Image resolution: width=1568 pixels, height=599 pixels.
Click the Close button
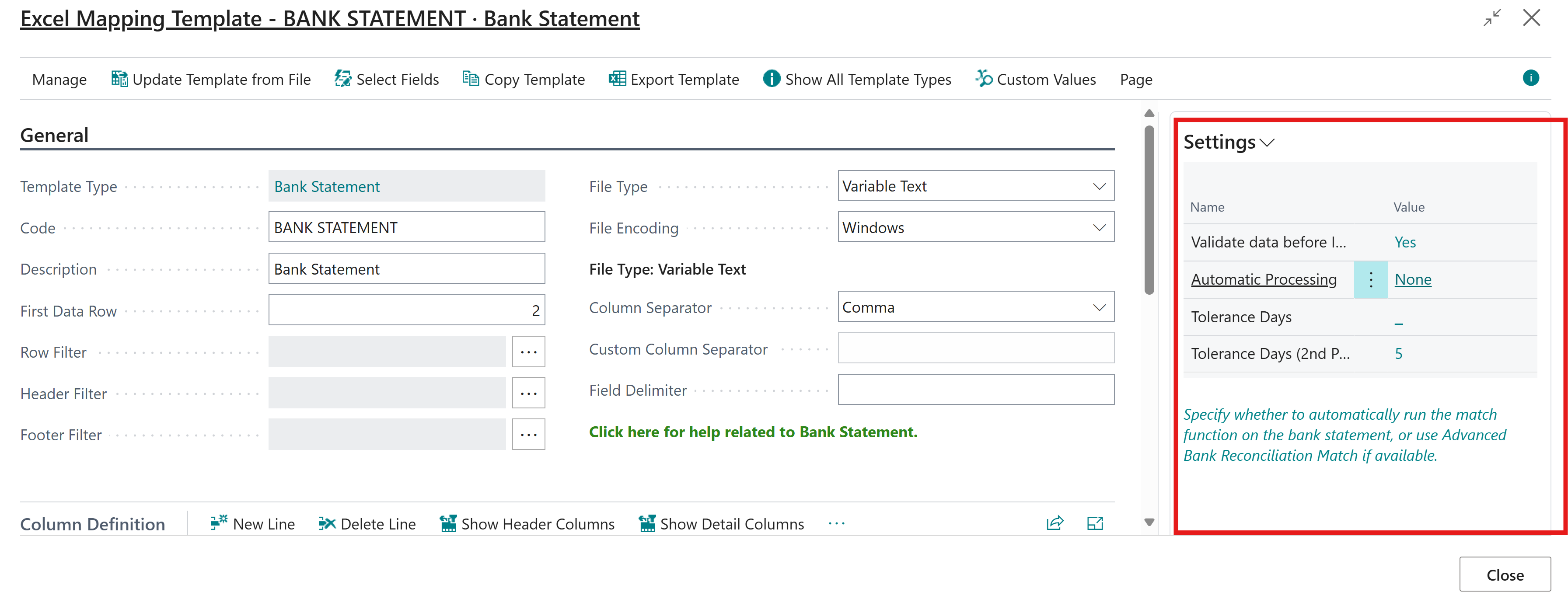pyautogui.click(x=1505, y=574)
